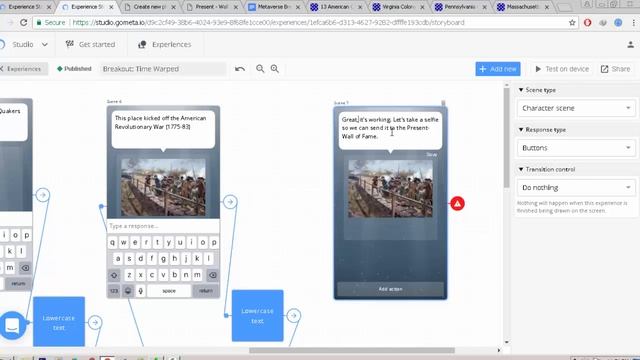This screenshot has height=360, width=640.
Task: Click the 123 key on Scene 6 keyboard
Action: point(114,291)
